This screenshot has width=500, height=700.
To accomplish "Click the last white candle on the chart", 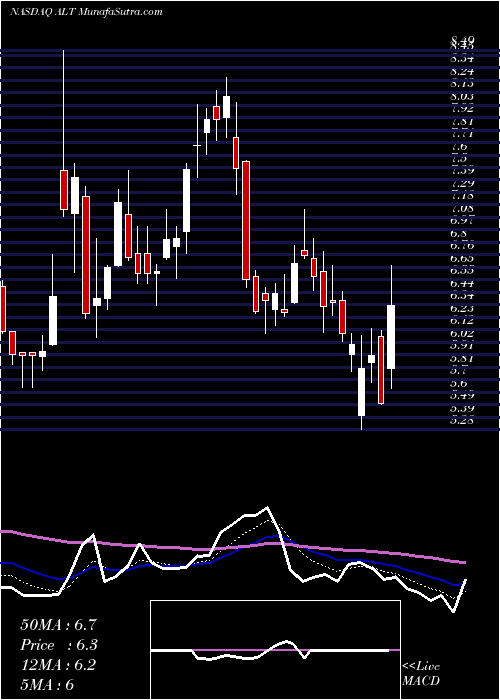I will (391, 337).
